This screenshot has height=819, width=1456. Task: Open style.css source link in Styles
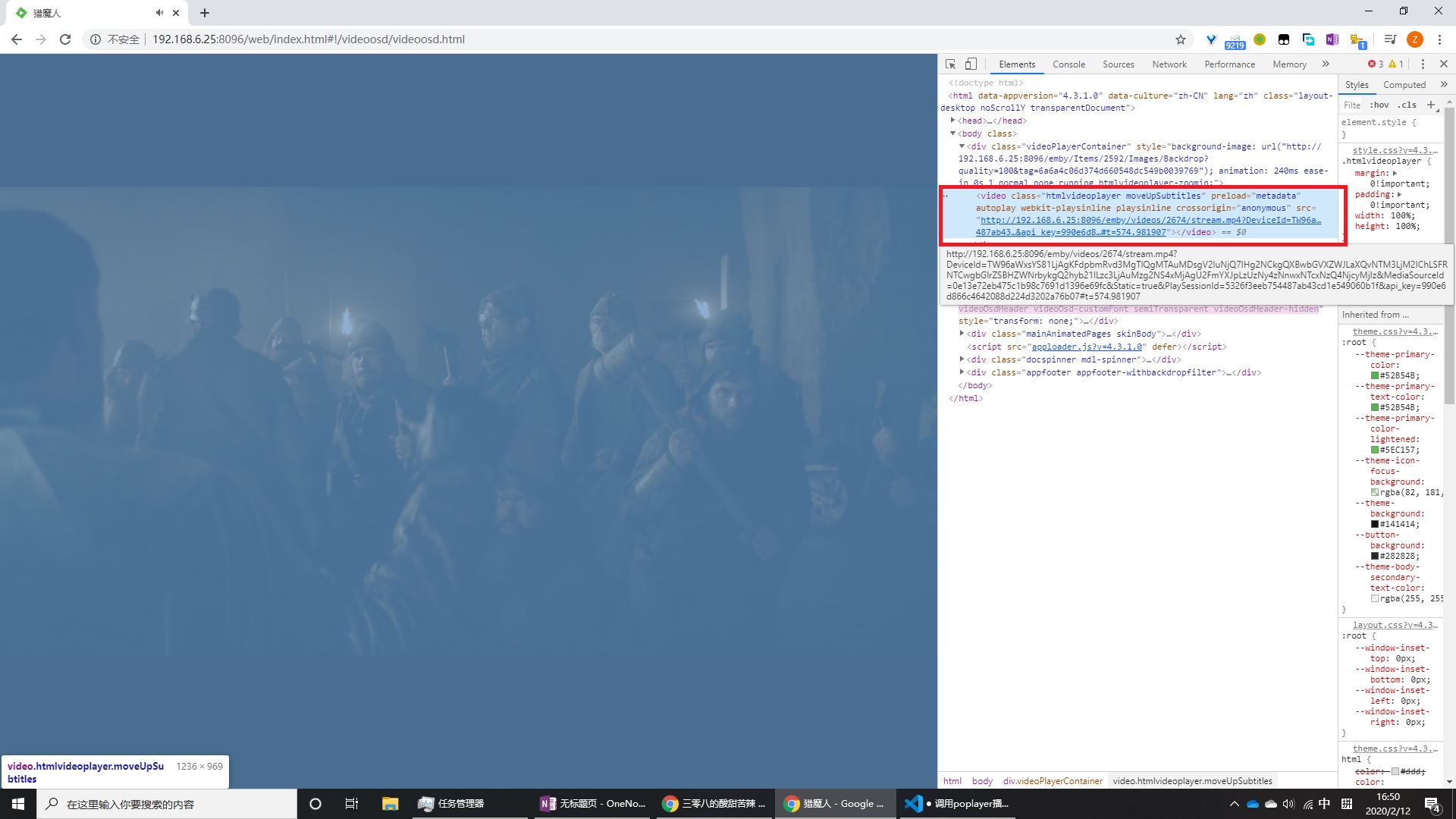coord(1394,150)
